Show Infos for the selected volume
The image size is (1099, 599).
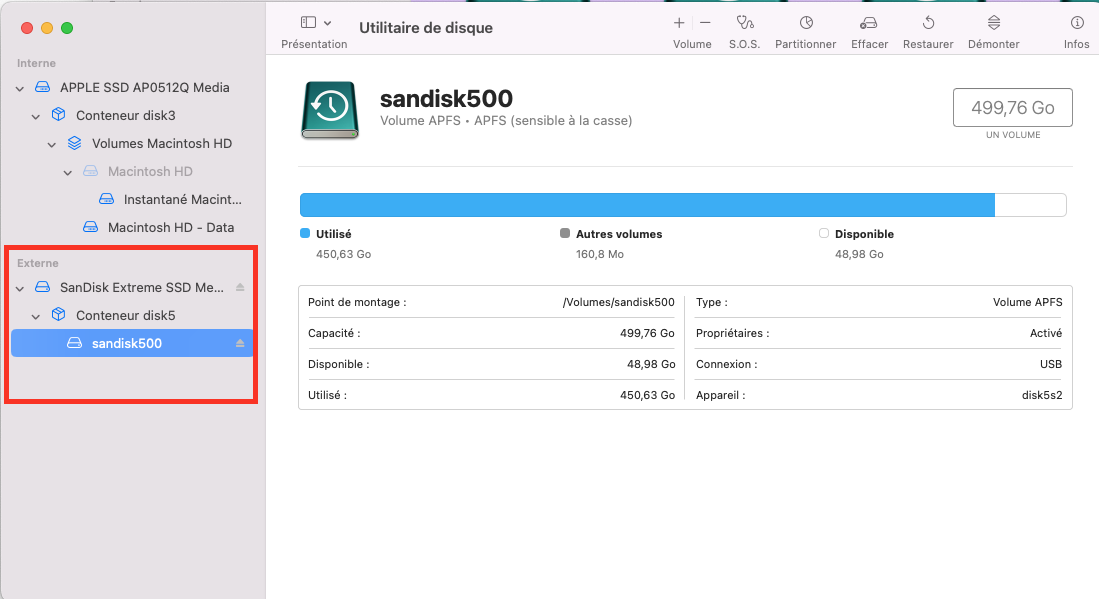point(1077,23)
